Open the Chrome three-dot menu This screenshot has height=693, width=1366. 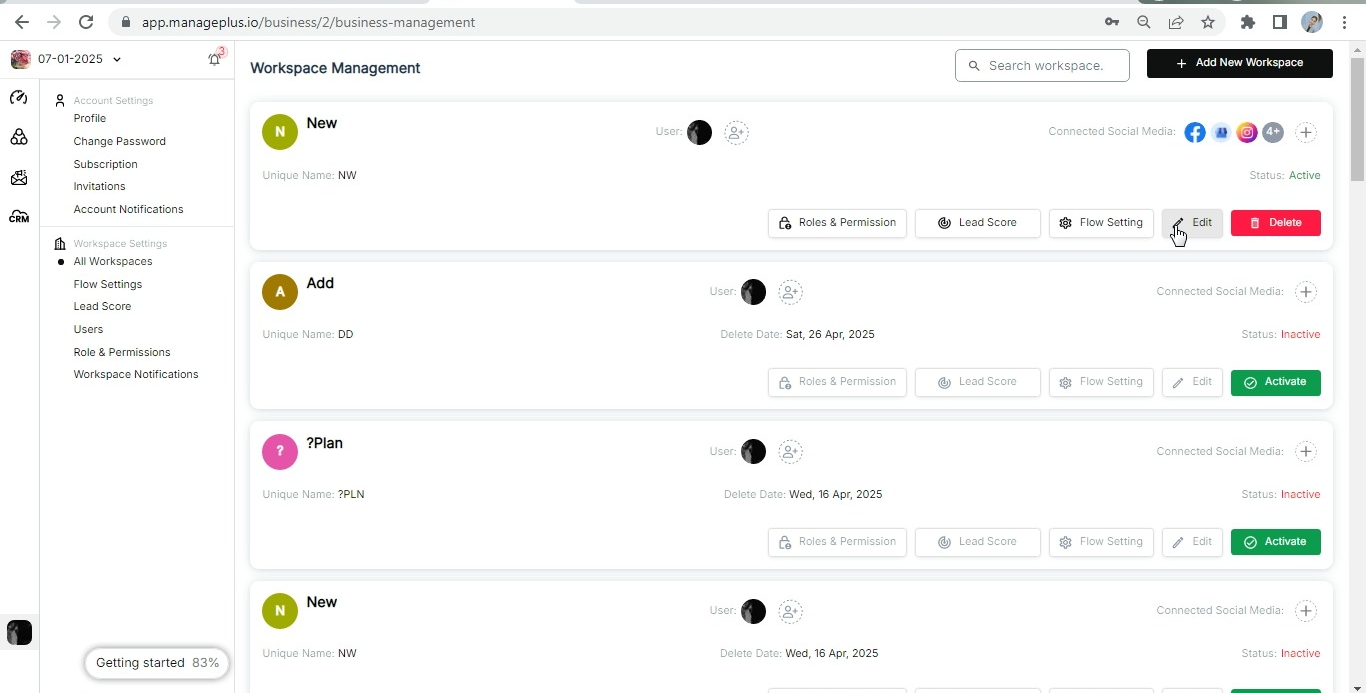[1344, 22]
